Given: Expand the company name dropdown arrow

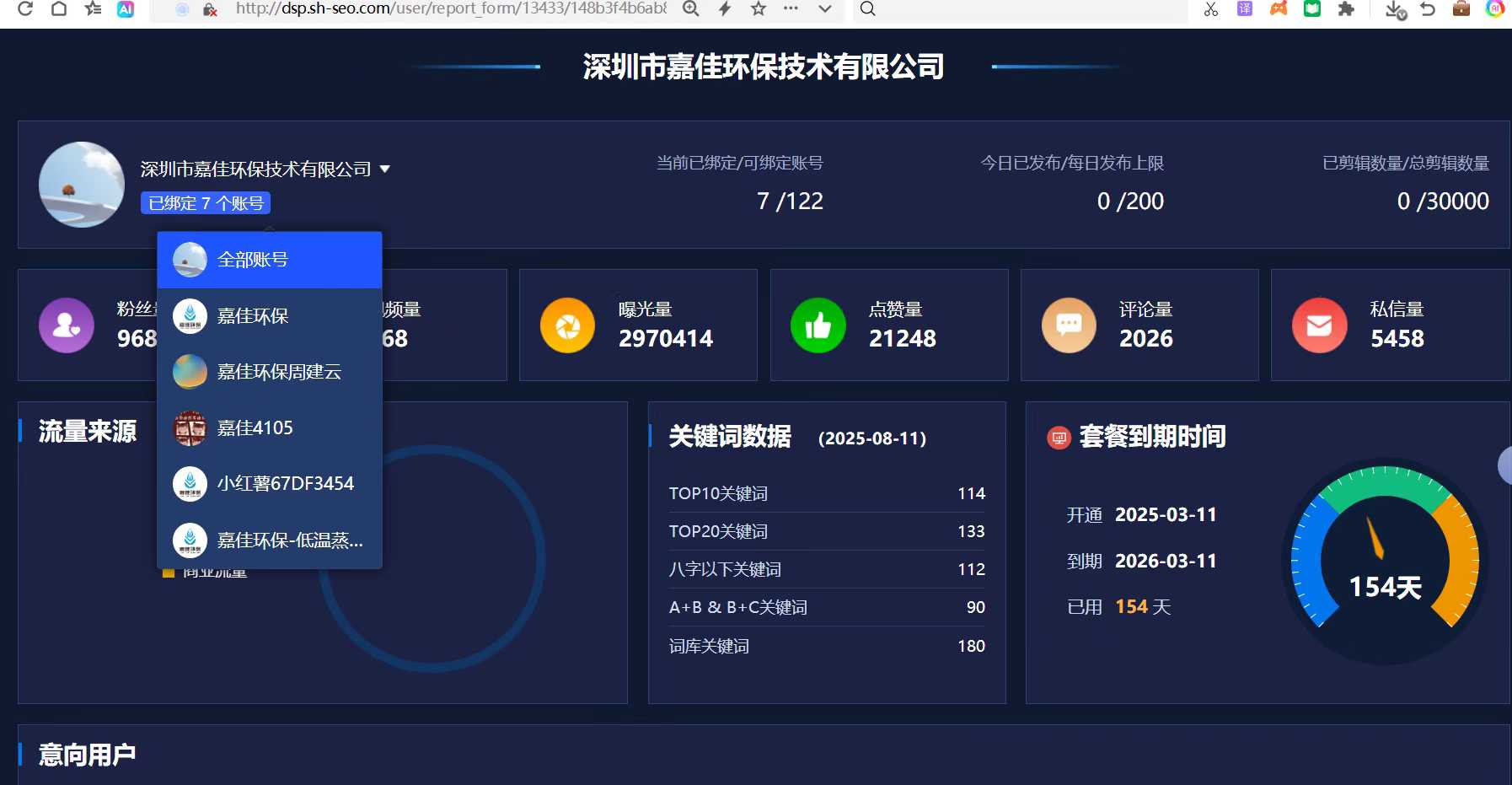Looking at the screenshot, I should [385, 169].
